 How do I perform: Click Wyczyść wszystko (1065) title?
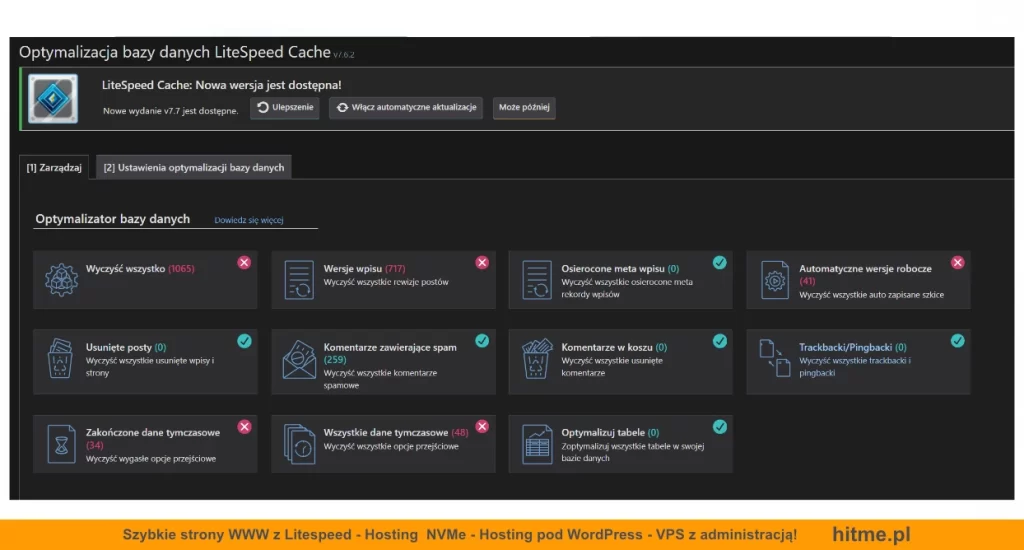click(x=140, y=268)
